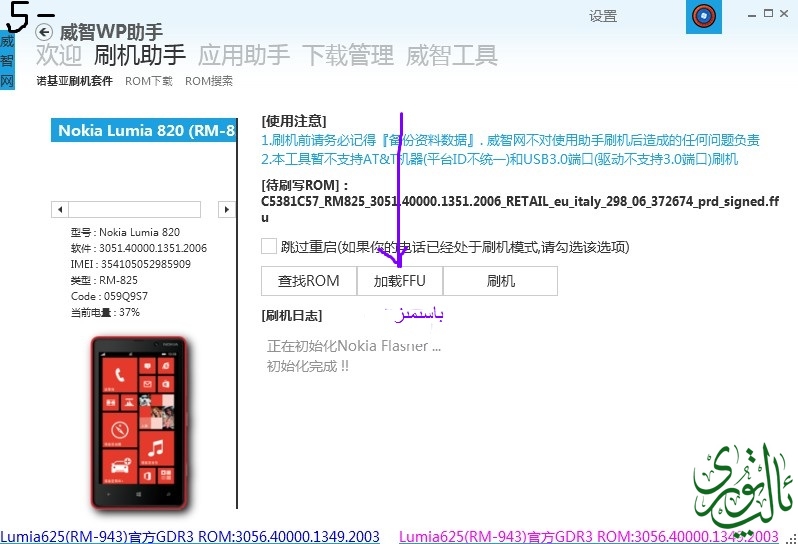Viewport: 798px width, 544px height.
Task: Click the 威智WP助手 title text
Action: pyautogui.click(x=111, y=33)
